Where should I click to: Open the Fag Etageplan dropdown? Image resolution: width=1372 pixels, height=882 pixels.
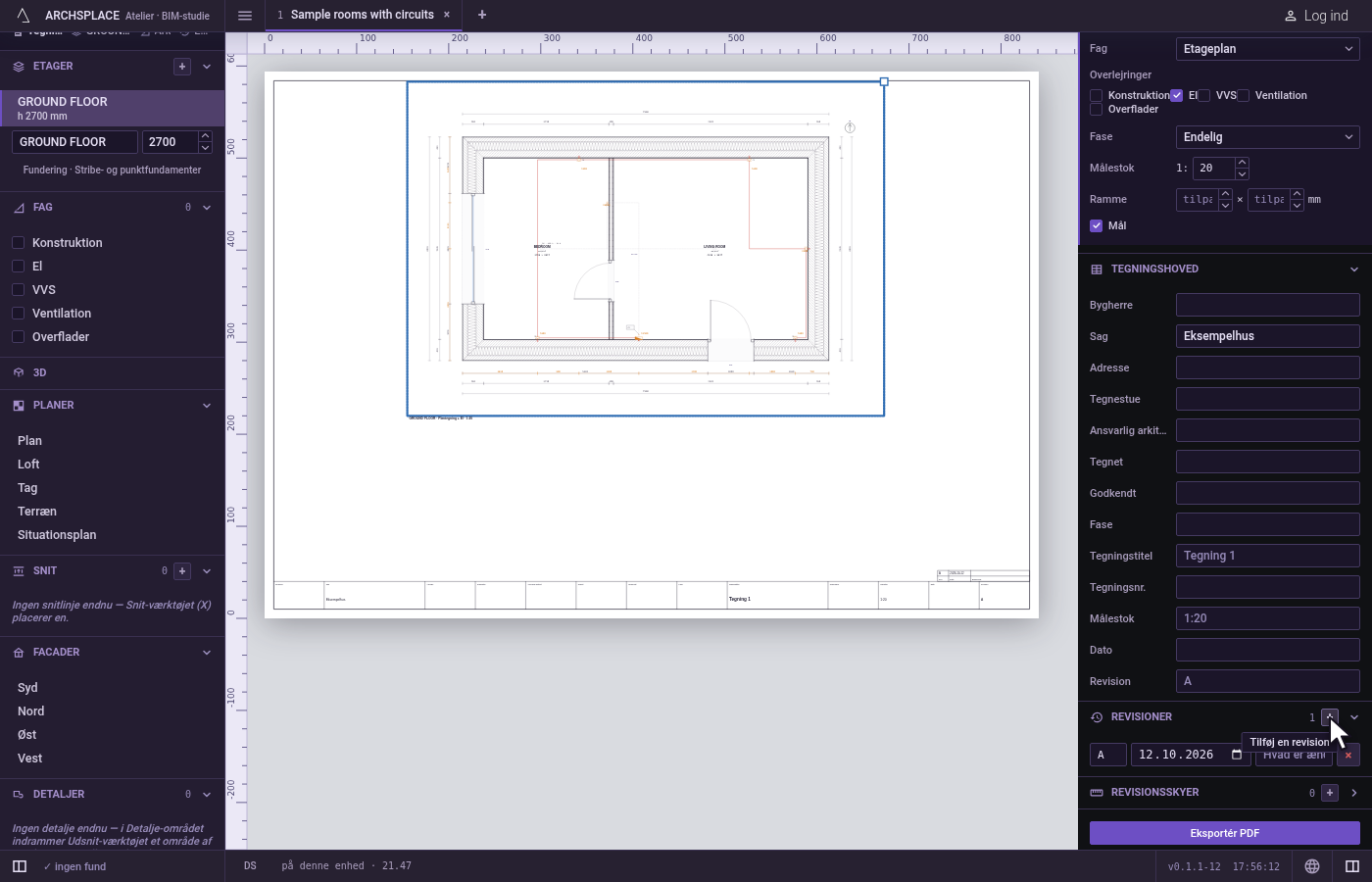1267,49
